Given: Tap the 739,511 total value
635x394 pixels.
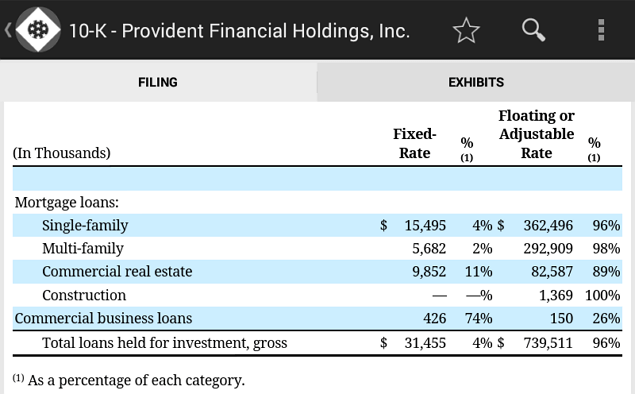Looking at the screenshot, I should pos(548,343).
